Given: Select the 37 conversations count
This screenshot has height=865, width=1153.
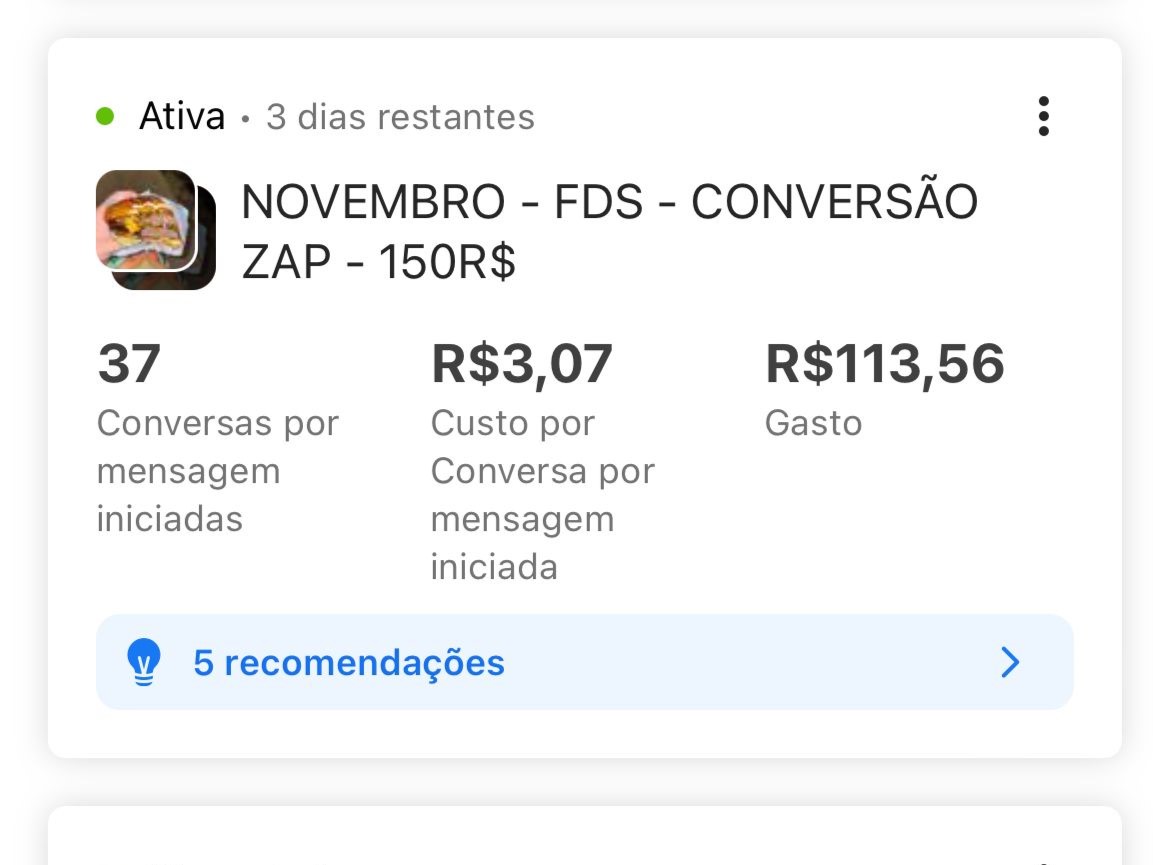Looking at the screenshot, I should [129, 363].
